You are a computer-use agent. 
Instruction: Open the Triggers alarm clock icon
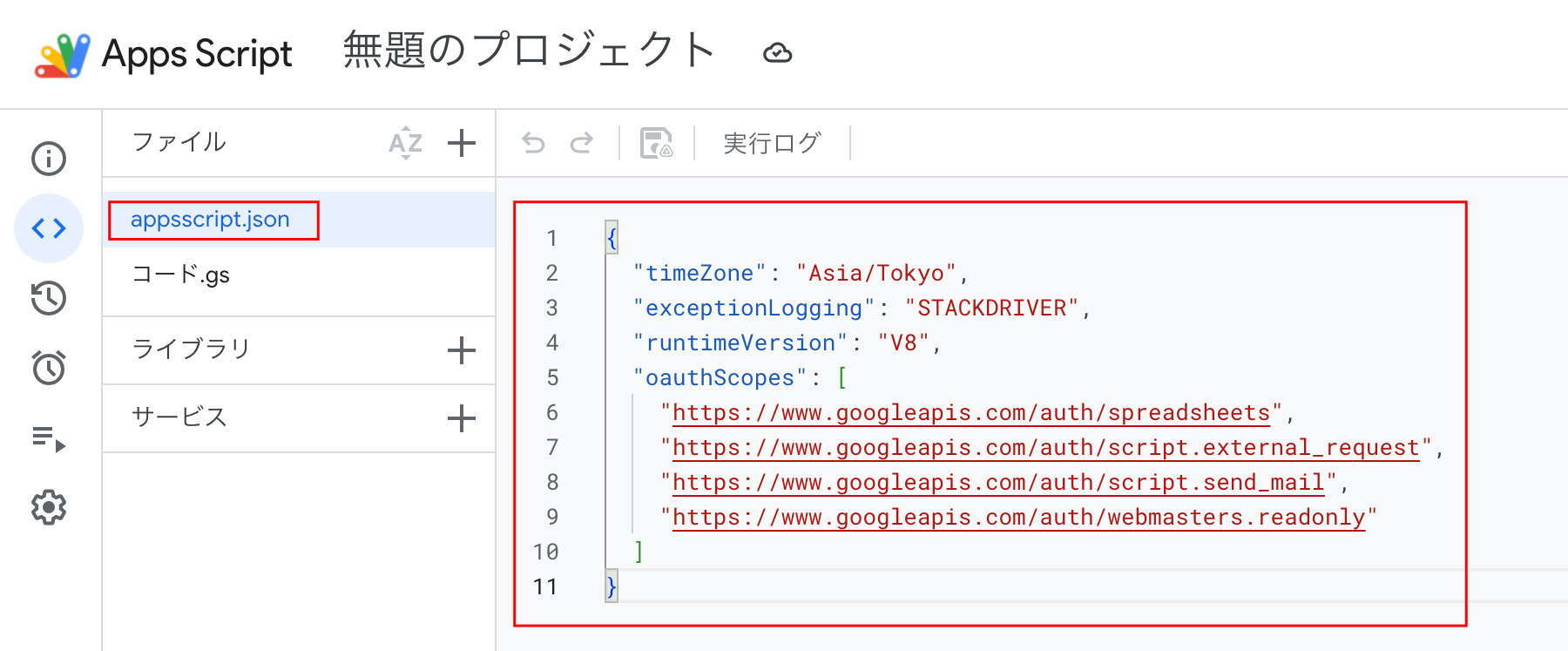[x=49, y=368]
